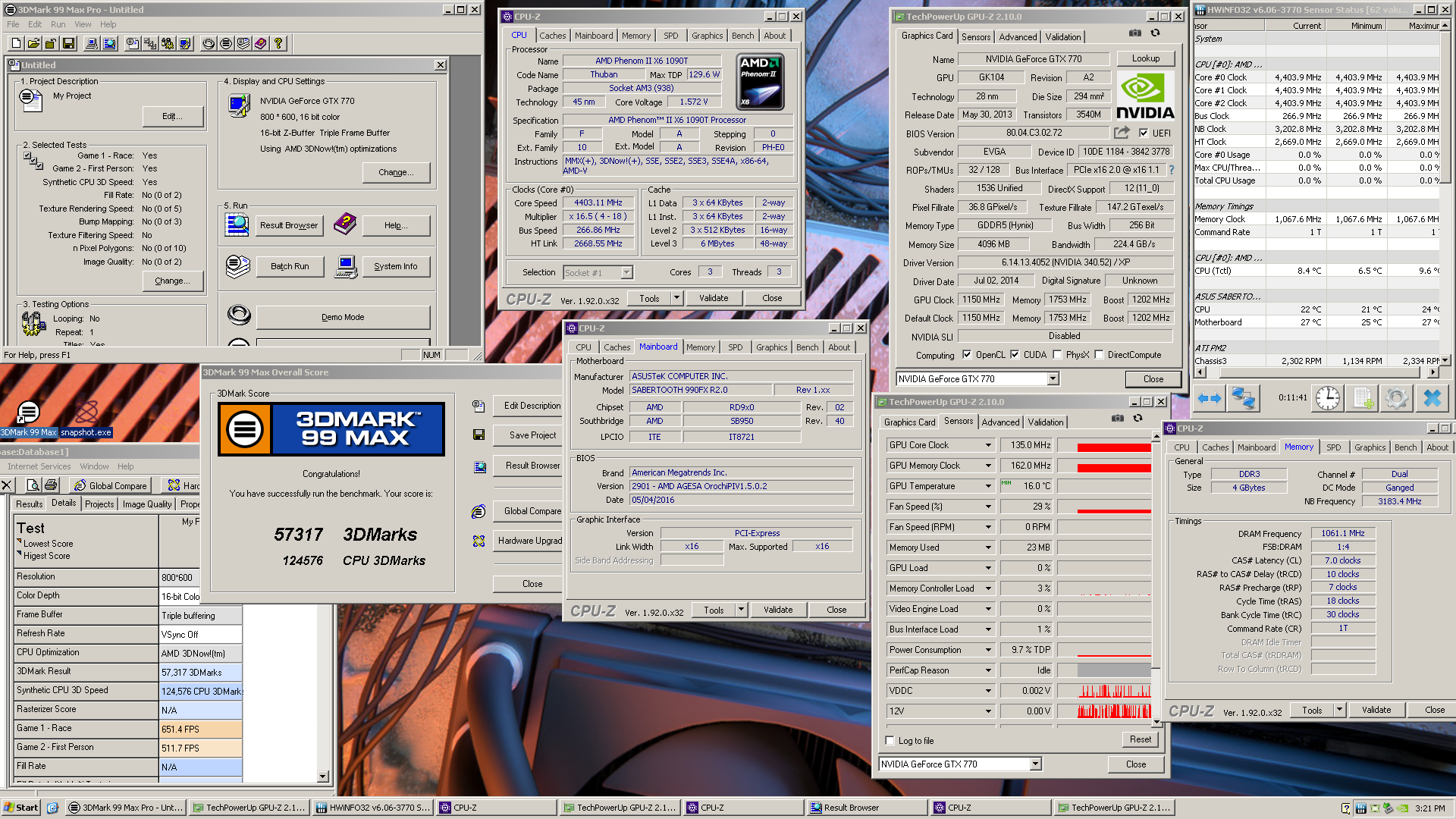
Task: Toggle the OpenCL computing checkbox
Action: [x=967, y=354]
